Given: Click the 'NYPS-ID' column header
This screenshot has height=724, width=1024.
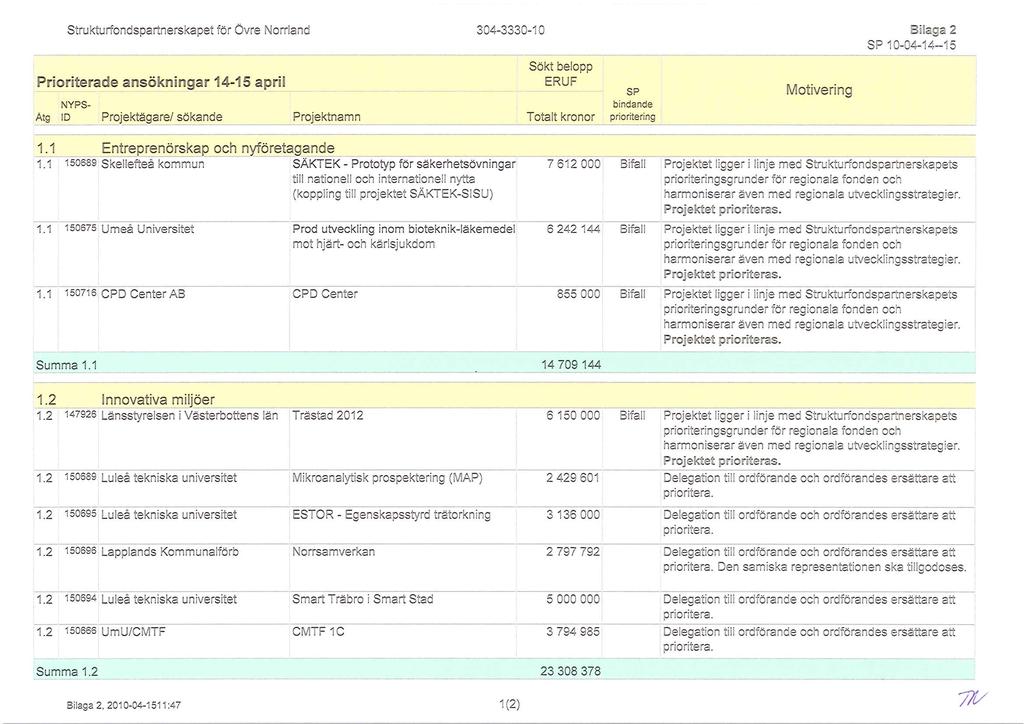Looking at the screenshot, I should pos(75,111).
